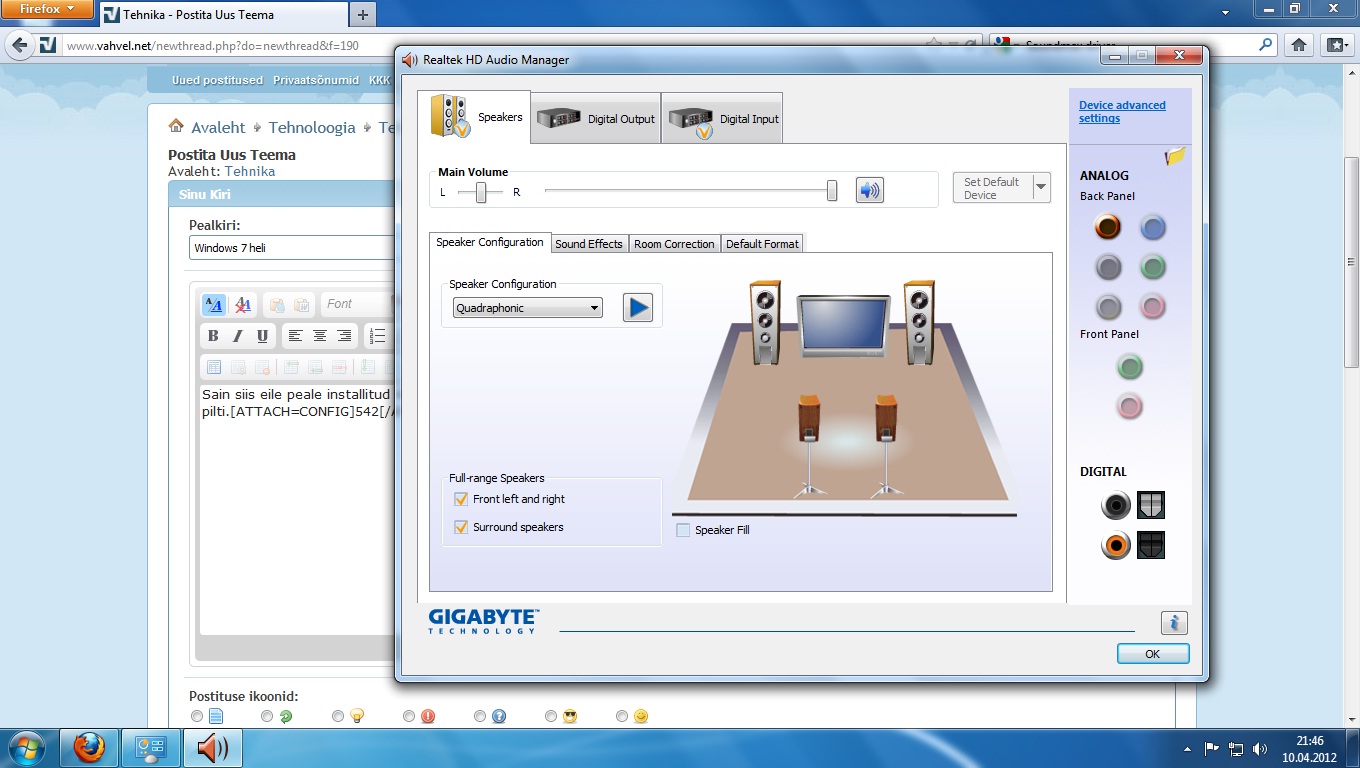Play the speaker configuration test sound

(x=637, y=307)
